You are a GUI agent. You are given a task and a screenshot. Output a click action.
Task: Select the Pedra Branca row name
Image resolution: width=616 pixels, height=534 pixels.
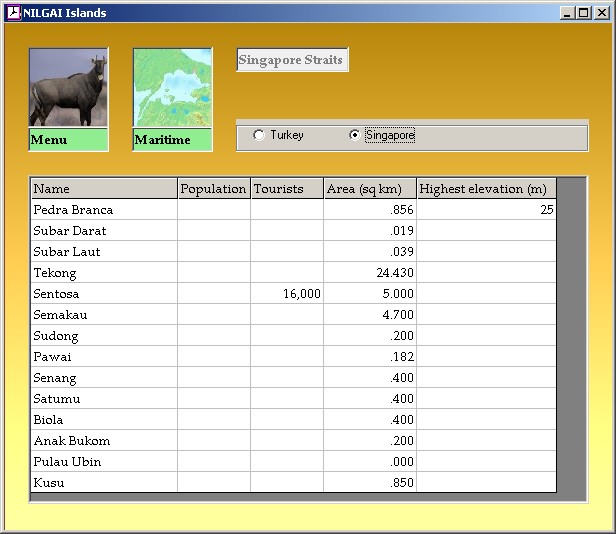tap(104, 210)
